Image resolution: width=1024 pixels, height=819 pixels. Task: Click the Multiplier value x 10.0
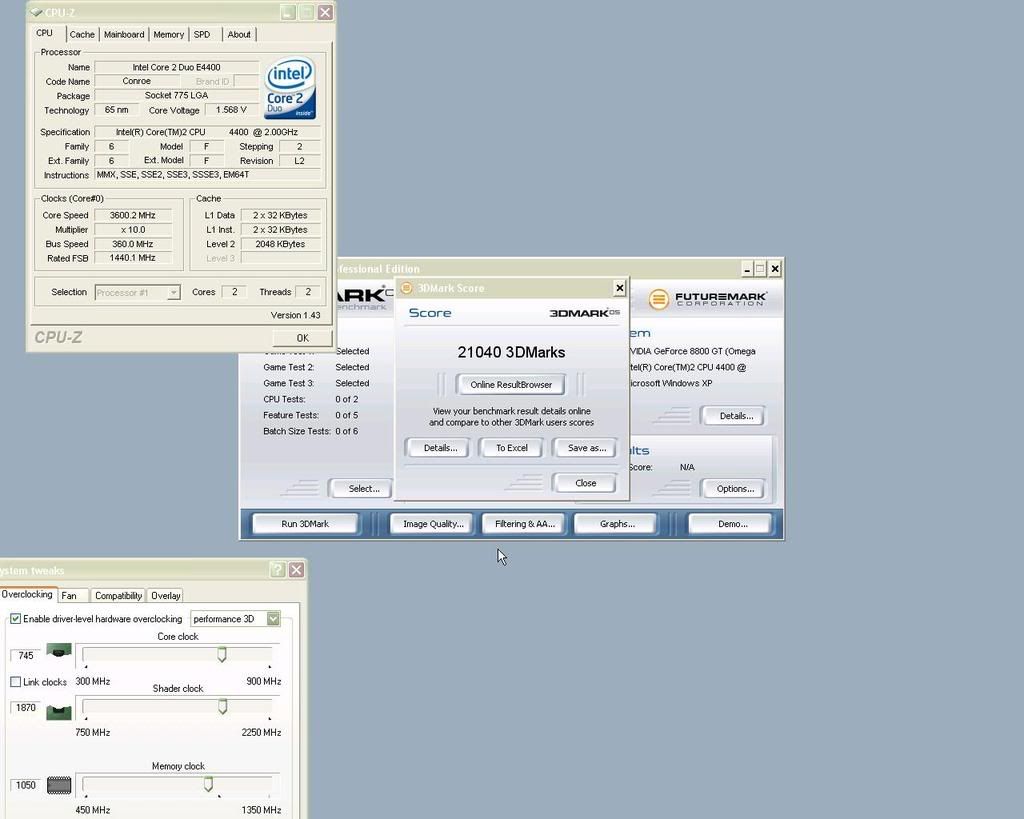click(x=133, y=229)
